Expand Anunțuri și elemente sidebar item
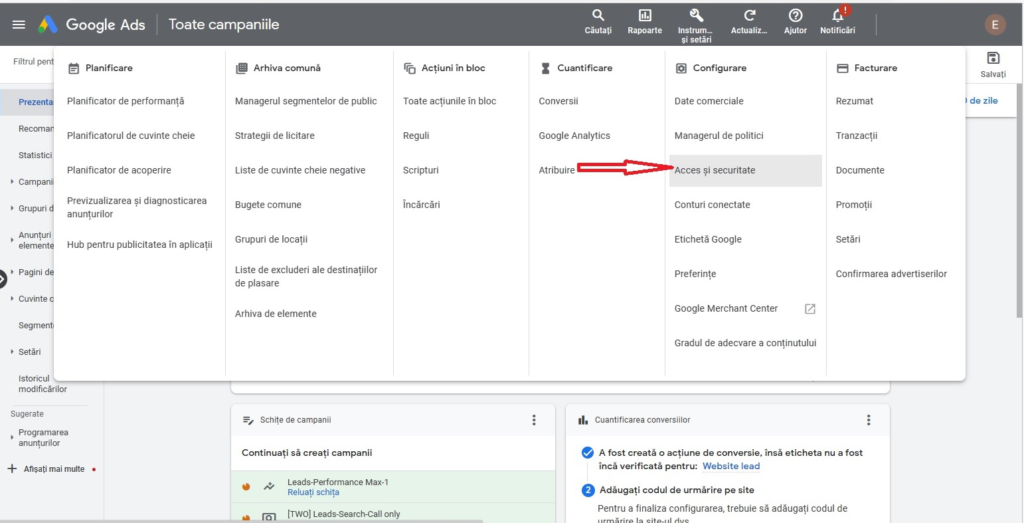1024x523 pixels. tap(12, 240)
